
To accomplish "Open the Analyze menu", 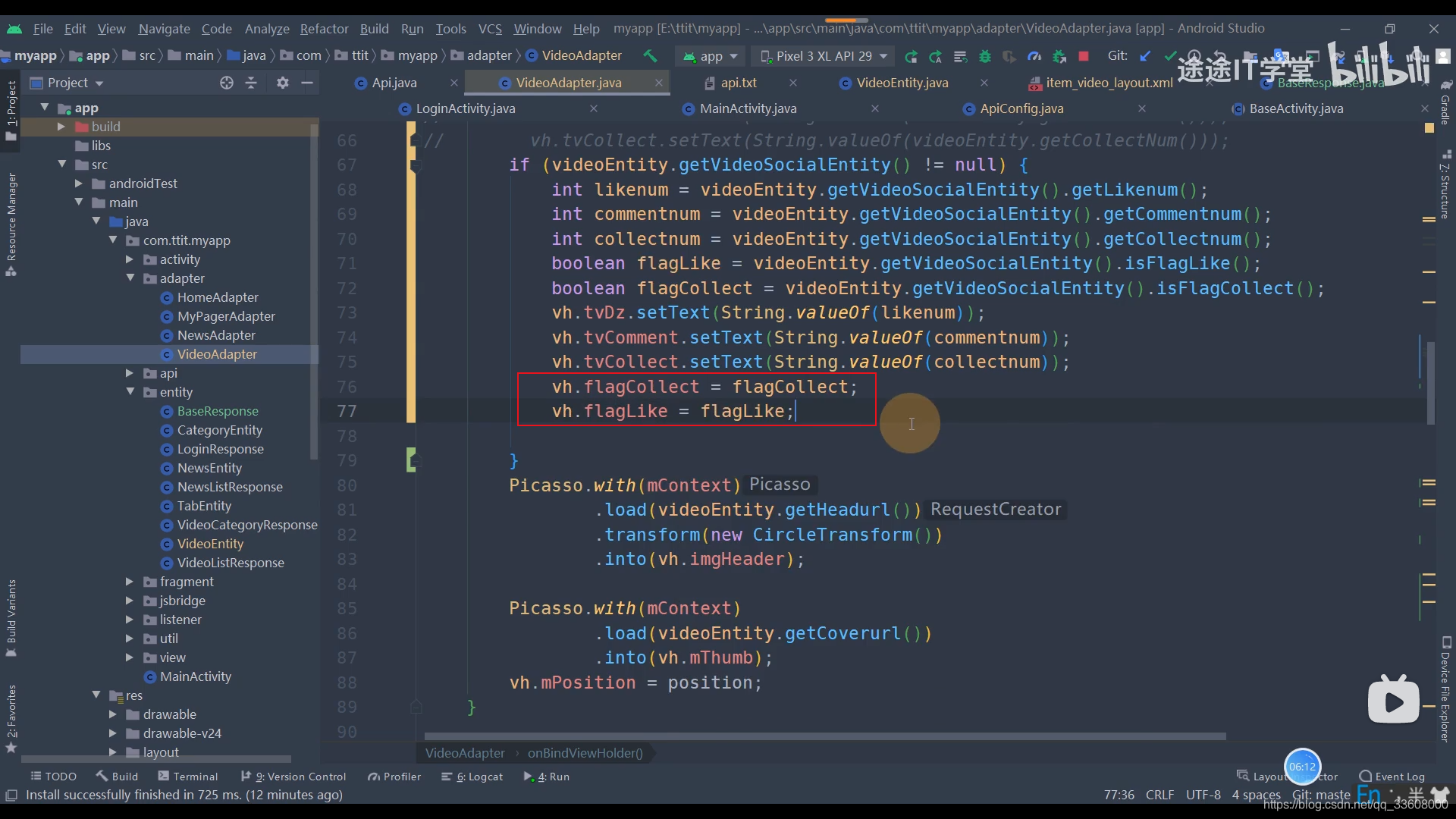I will pyautogui.click(x=267, y=29).
